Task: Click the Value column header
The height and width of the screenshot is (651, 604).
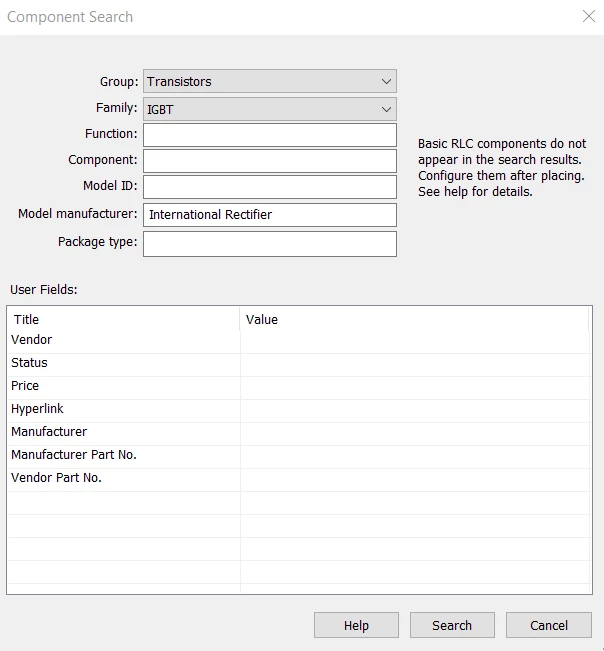Action: [414, 319]
